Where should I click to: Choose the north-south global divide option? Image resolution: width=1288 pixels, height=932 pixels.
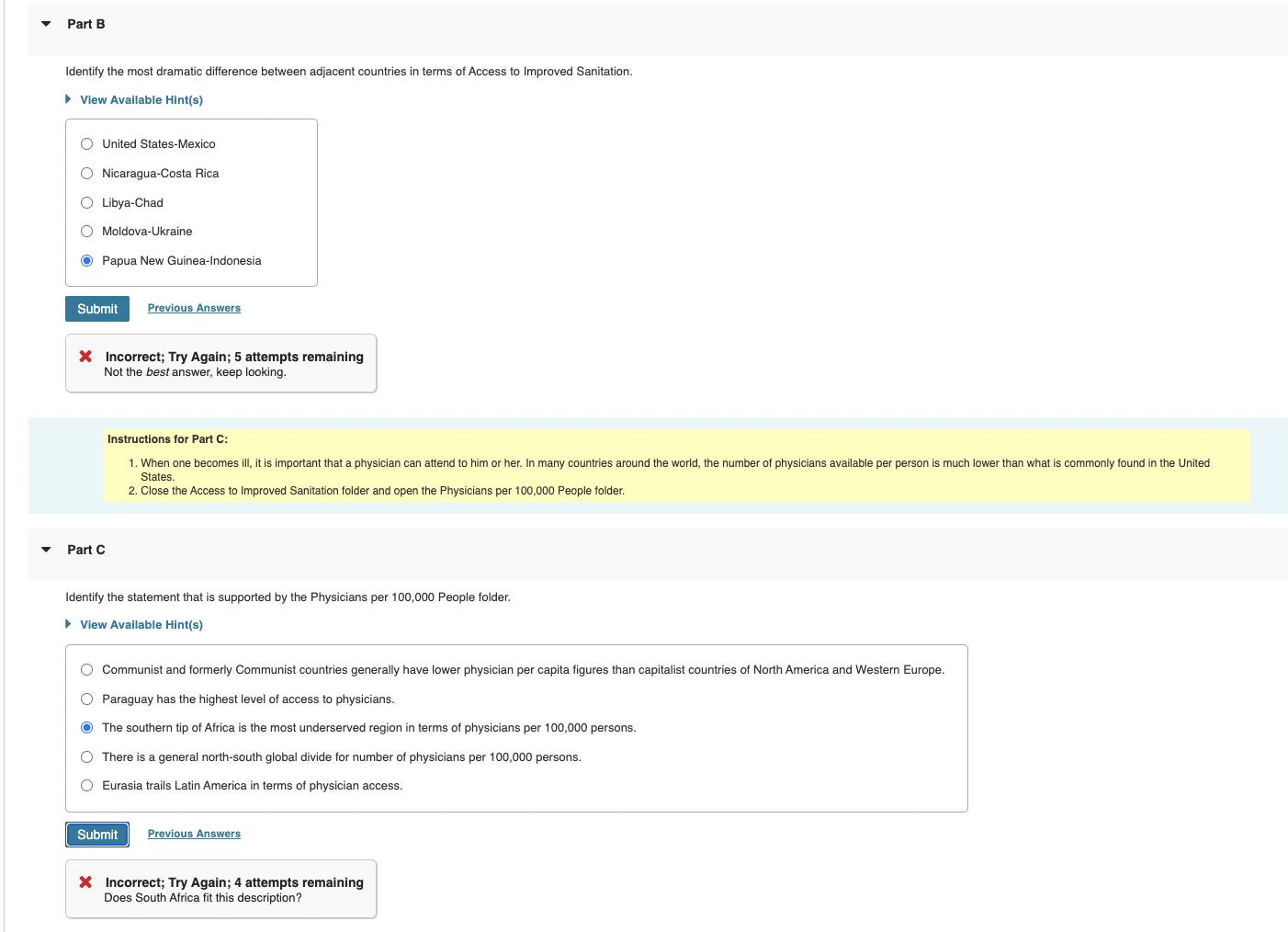click(86, 757)
